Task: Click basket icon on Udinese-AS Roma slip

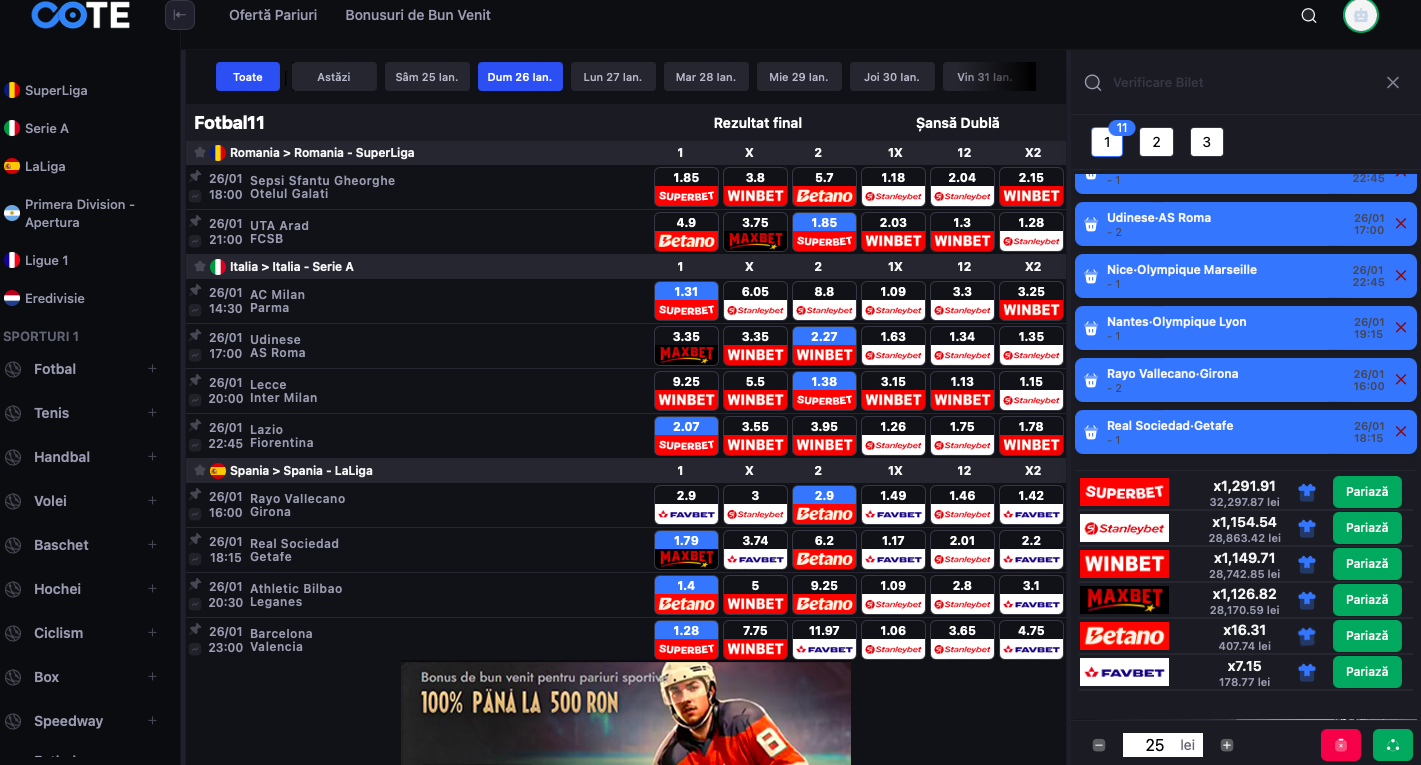Action: click(x=1091, y=225)
